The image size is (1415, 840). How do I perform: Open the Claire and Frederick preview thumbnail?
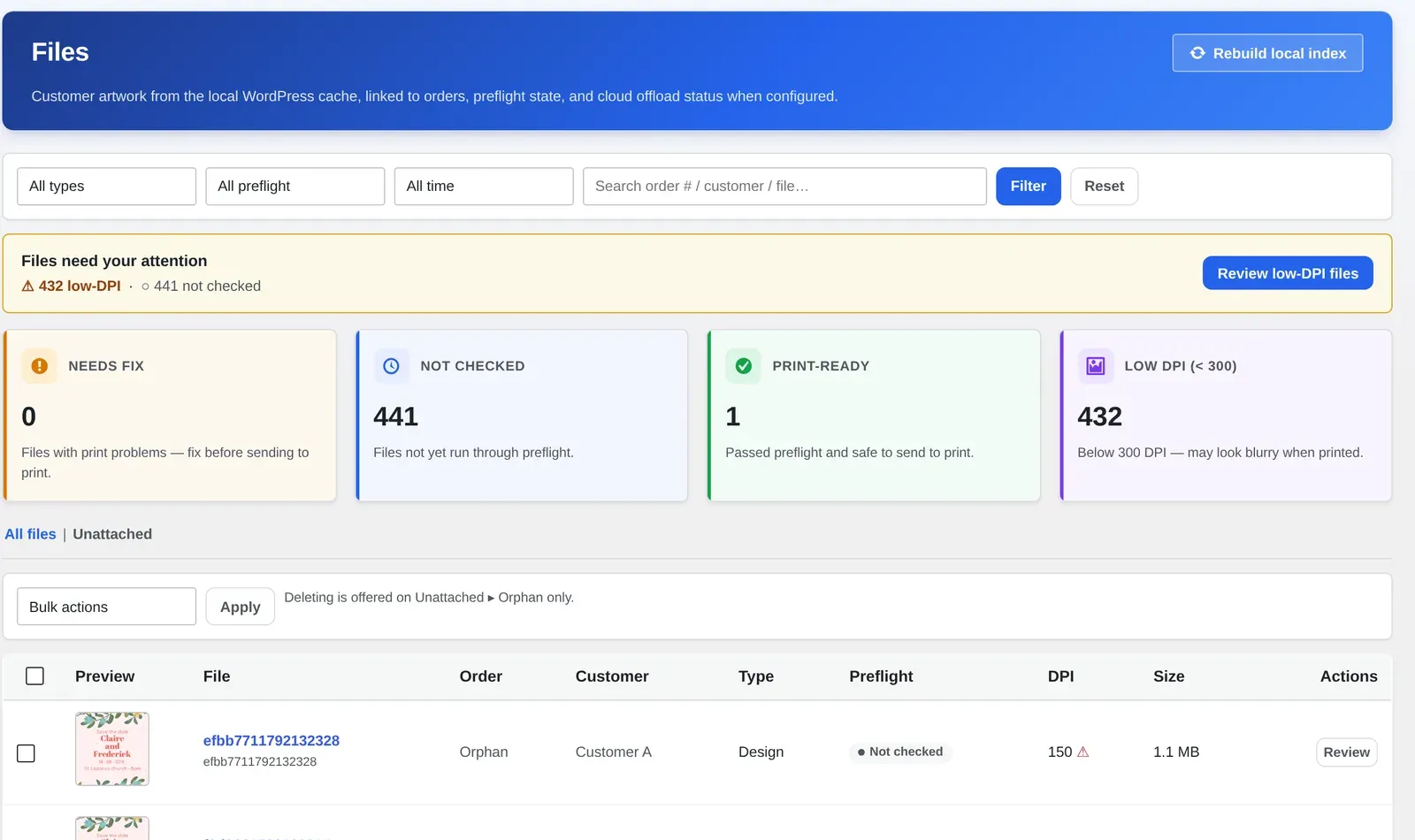click(112, 749)
